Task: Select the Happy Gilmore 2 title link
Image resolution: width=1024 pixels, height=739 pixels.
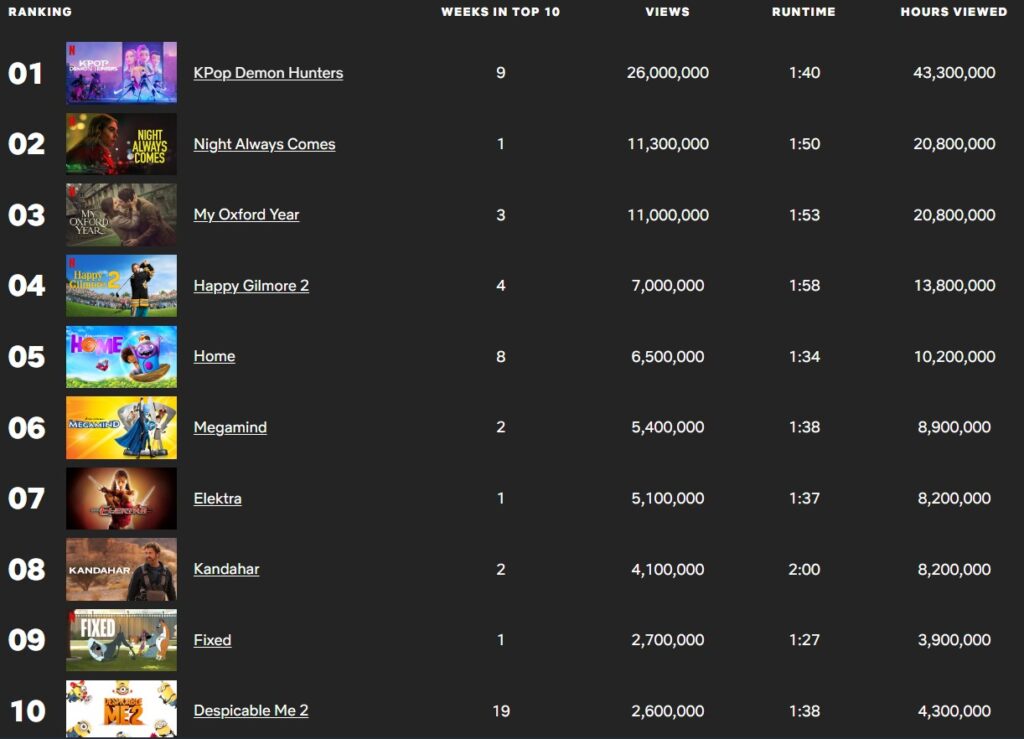Action: click(x=251, y=286)
